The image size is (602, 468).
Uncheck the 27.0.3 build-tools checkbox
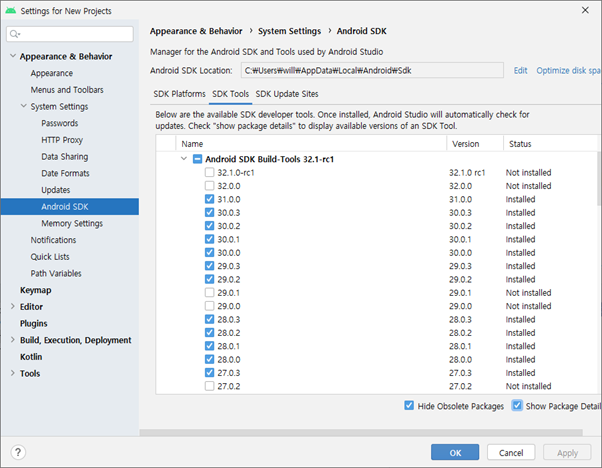209,372
